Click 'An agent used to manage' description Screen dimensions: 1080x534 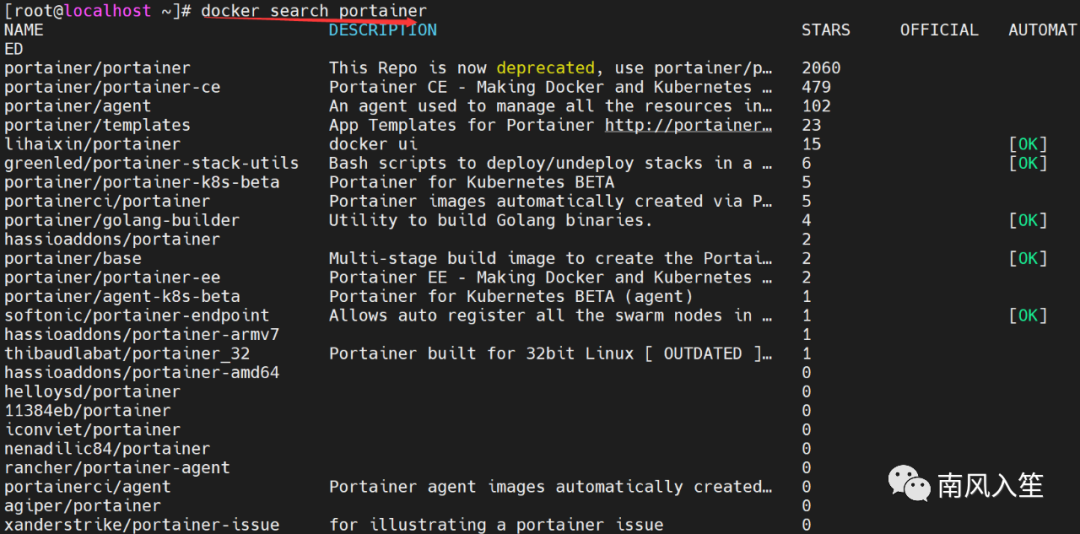550,107
